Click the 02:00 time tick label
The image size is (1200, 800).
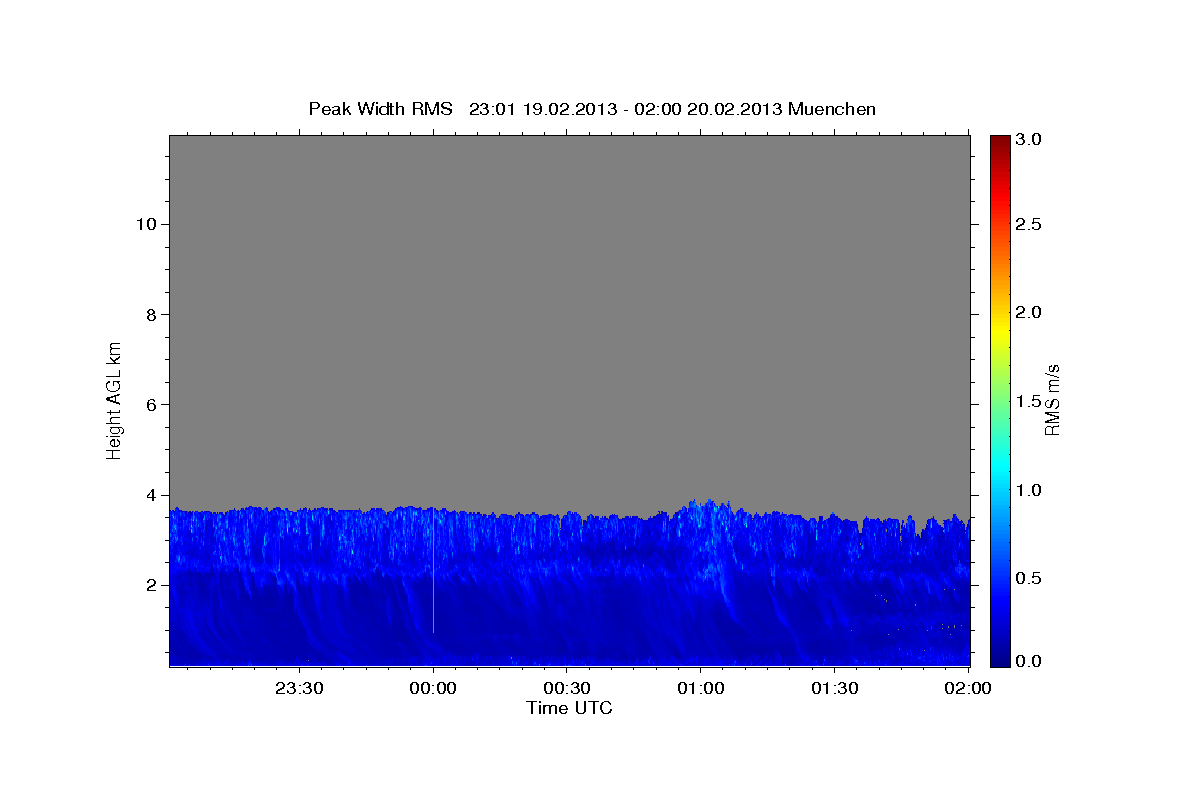(967, 689)
